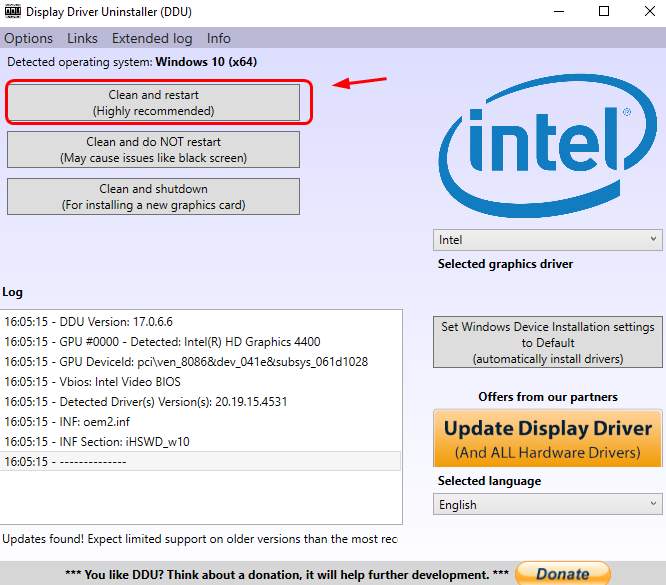Click the Update Display Driver partner banner

[547, 438]
